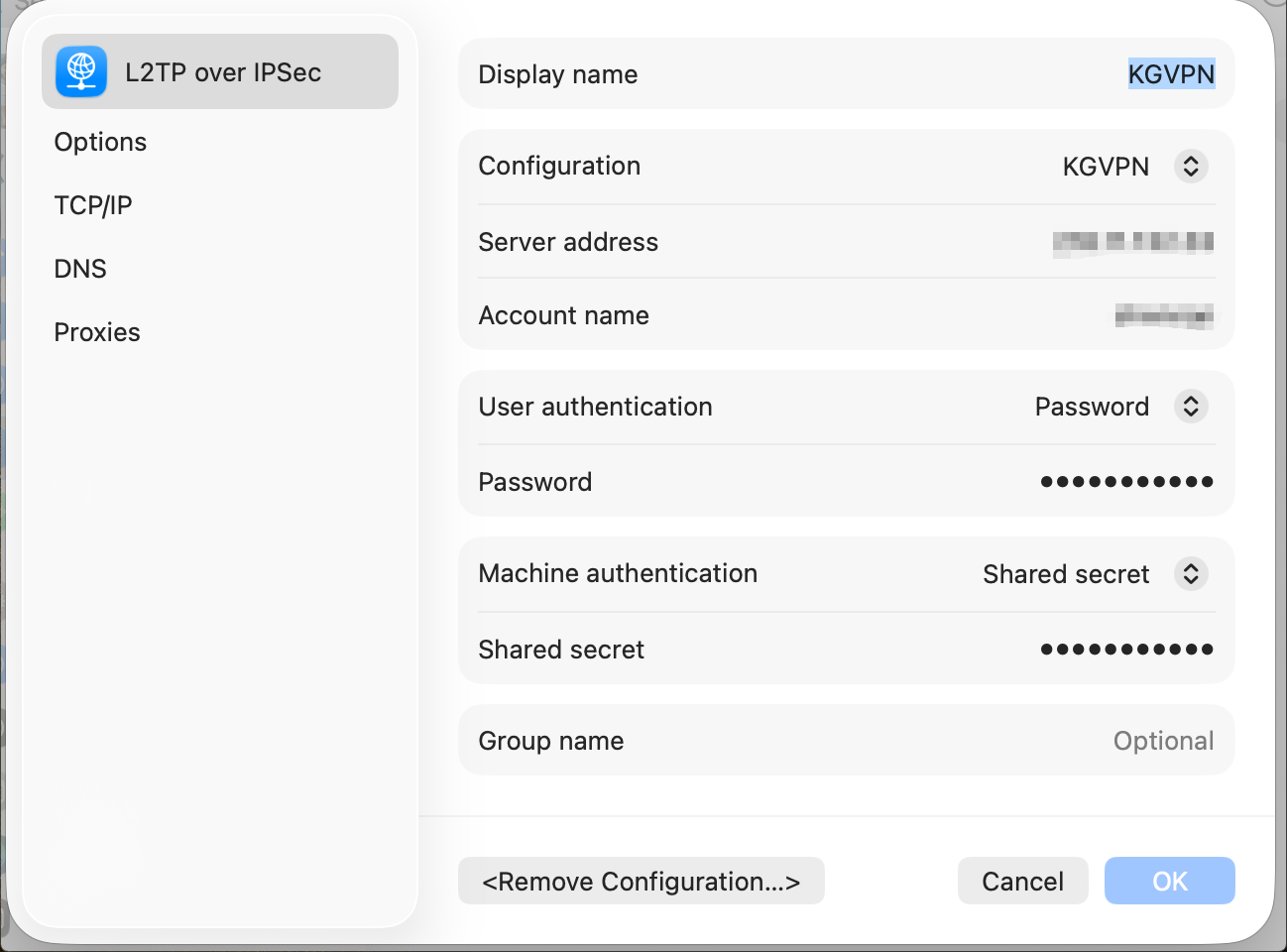Show the Proxies settings pane
The height and width of the screenshot is (952, 1287).
pyautogui.click(x=97, y=332)
